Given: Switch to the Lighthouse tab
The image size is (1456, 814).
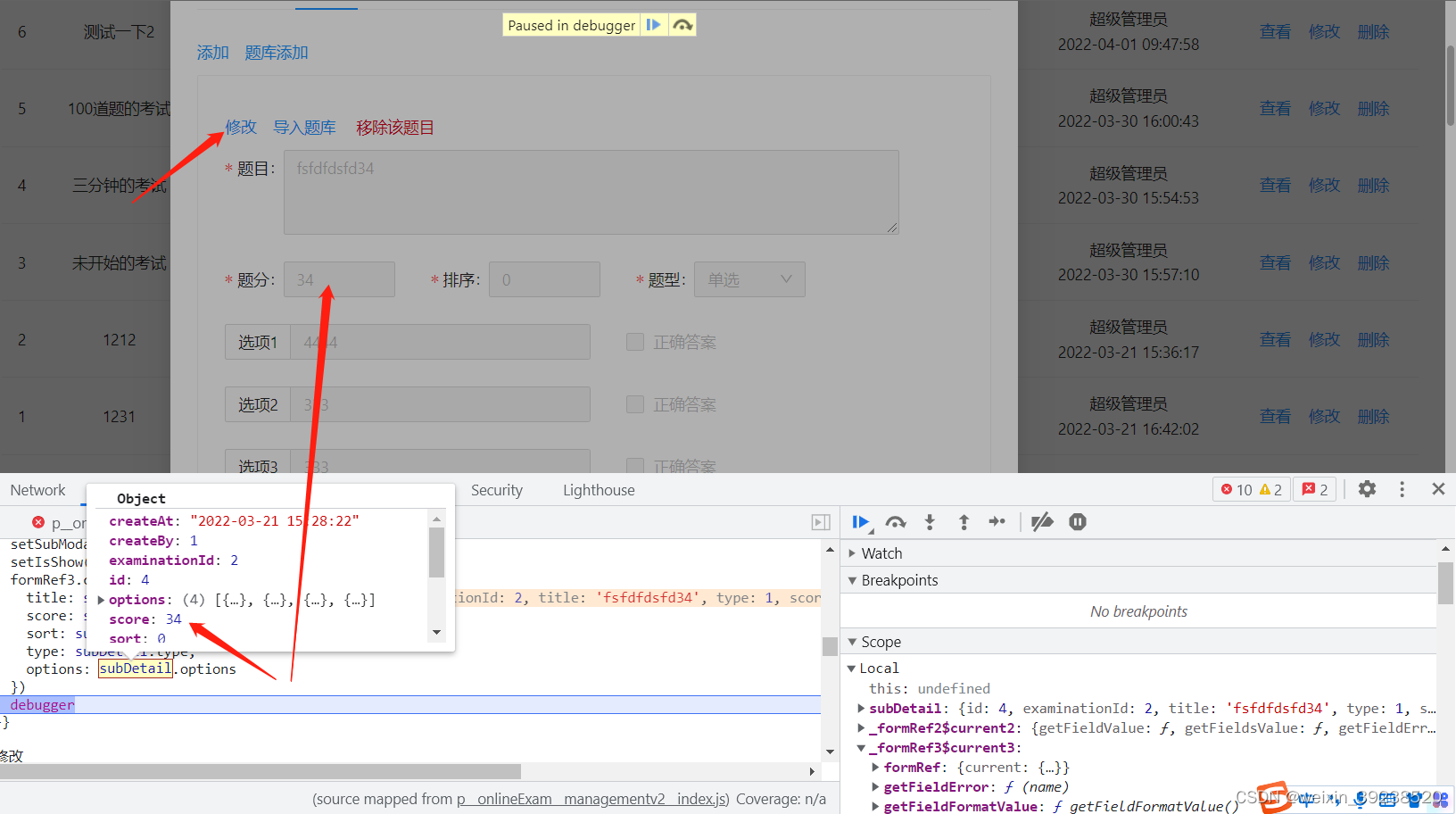Looking at the screenshot, I should coord(599,490).
